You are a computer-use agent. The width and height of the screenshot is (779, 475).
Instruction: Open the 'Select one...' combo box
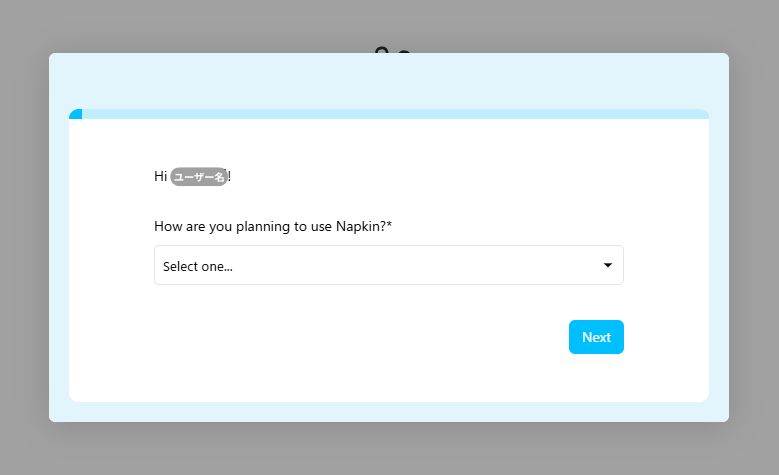pyautogui.click(x=389, y=265)
